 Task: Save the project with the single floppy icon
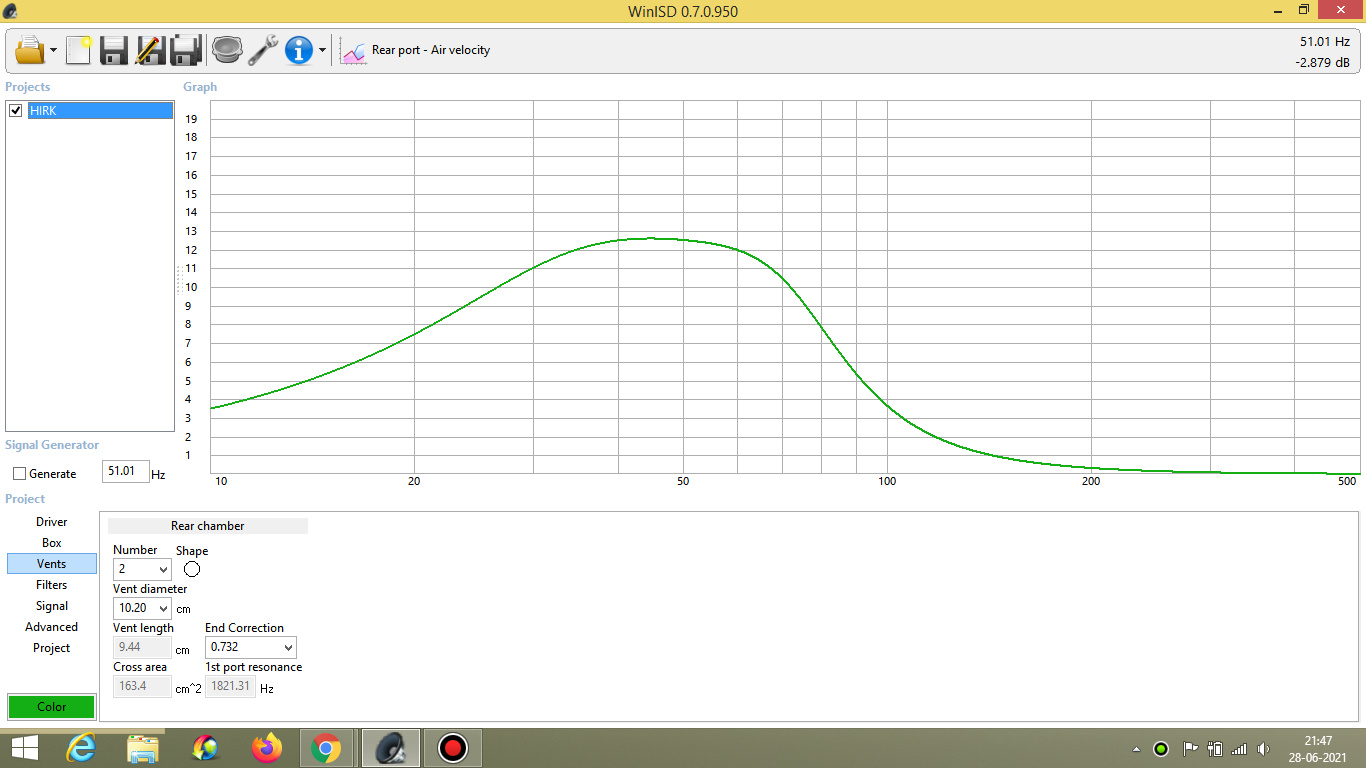(114, 50)
